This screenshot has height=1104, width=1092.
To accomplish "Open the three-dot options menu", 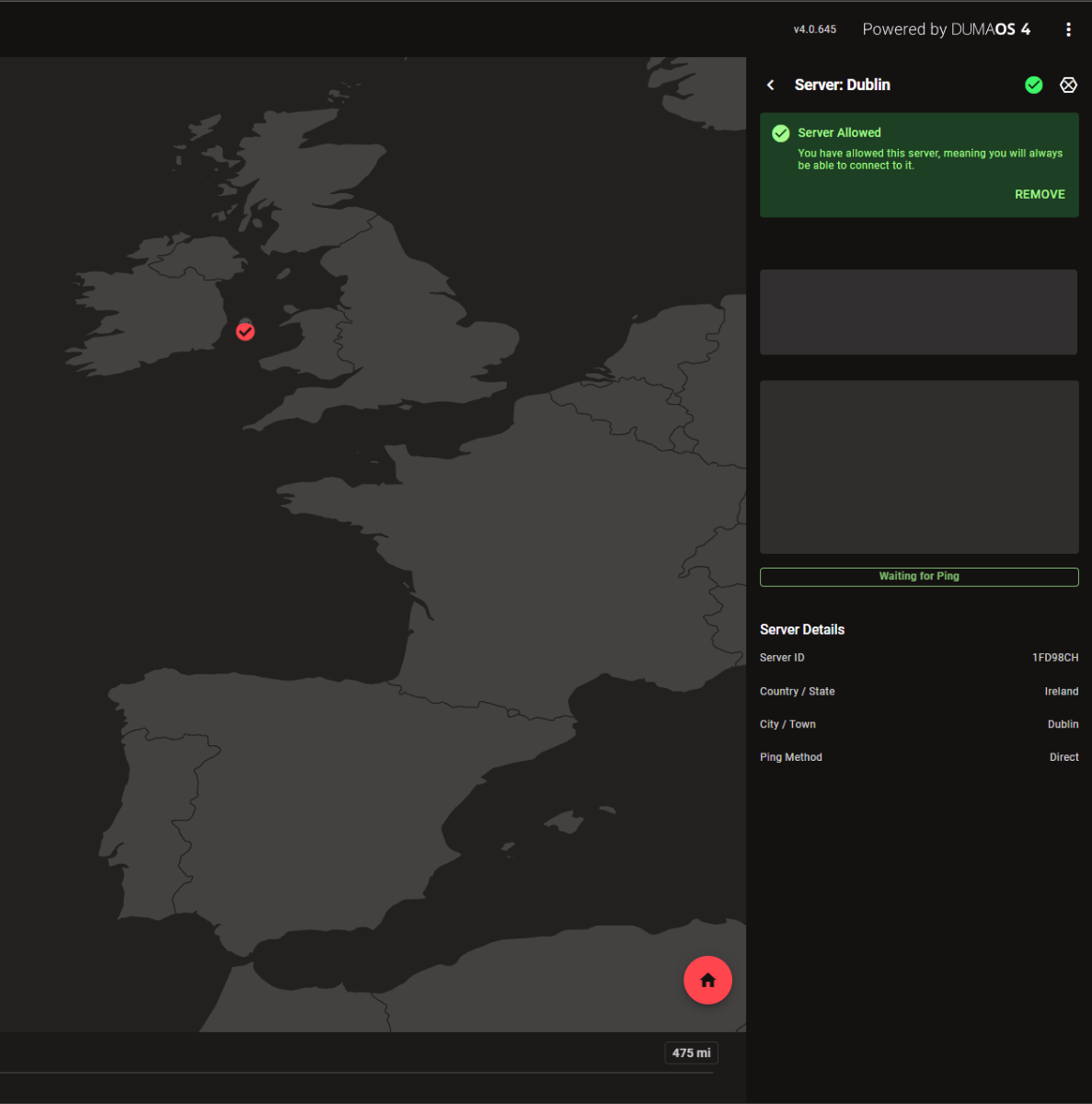I will (x=1068, y=29).
